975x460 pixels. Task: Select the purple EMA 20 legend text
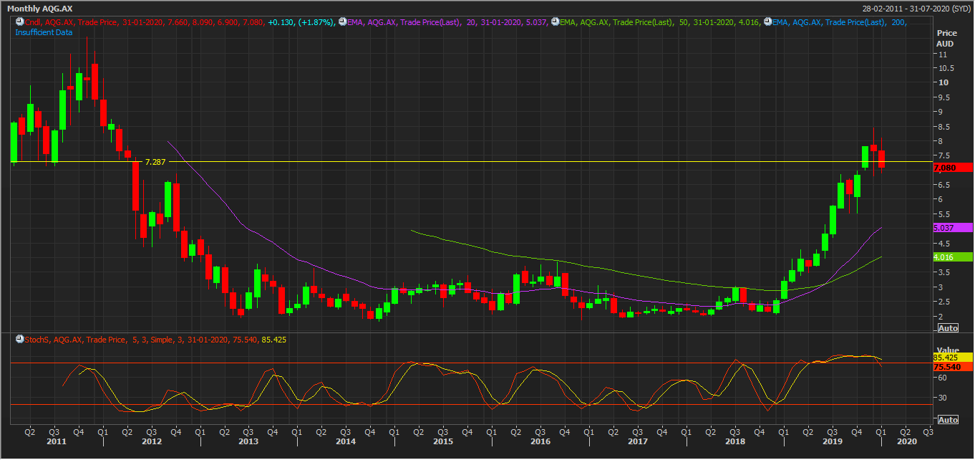[x=448, y=22]
